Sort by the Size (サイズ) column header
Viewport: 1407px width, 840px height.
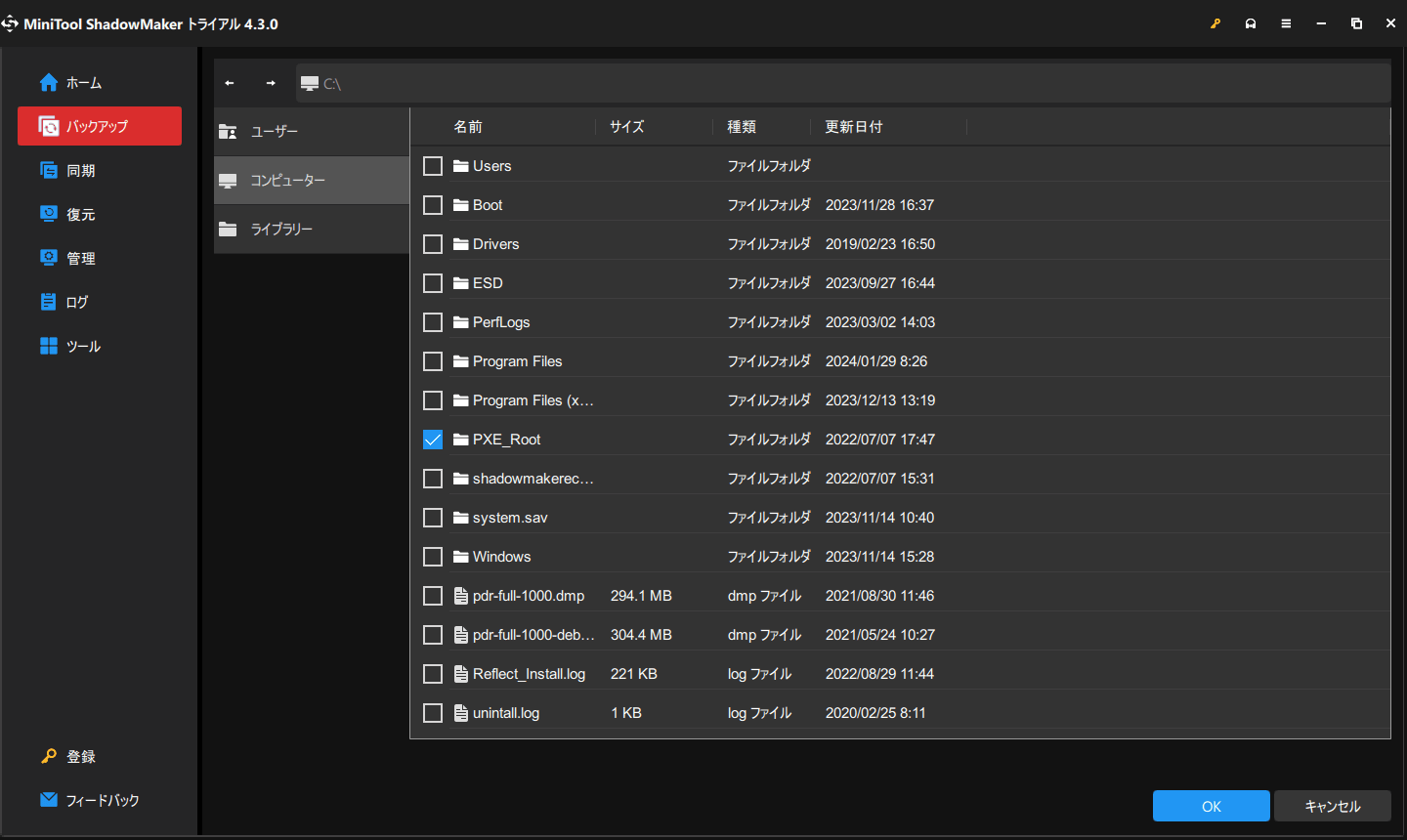coord(627,127)
